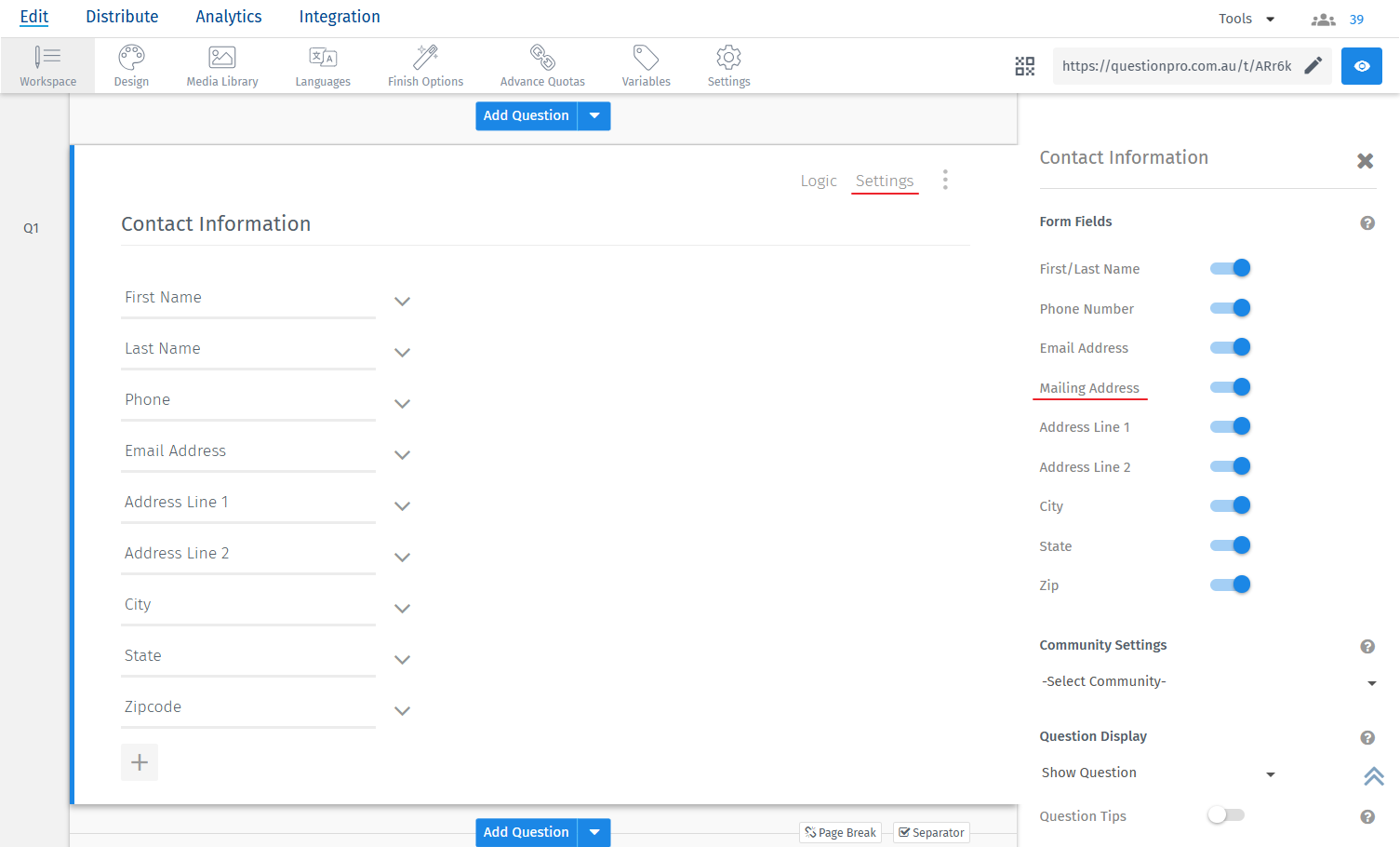Enable the Question Tips toggle
The width and height of the screenshot is (1400, 847).
pyautogui.click(x=1225, y=815)
